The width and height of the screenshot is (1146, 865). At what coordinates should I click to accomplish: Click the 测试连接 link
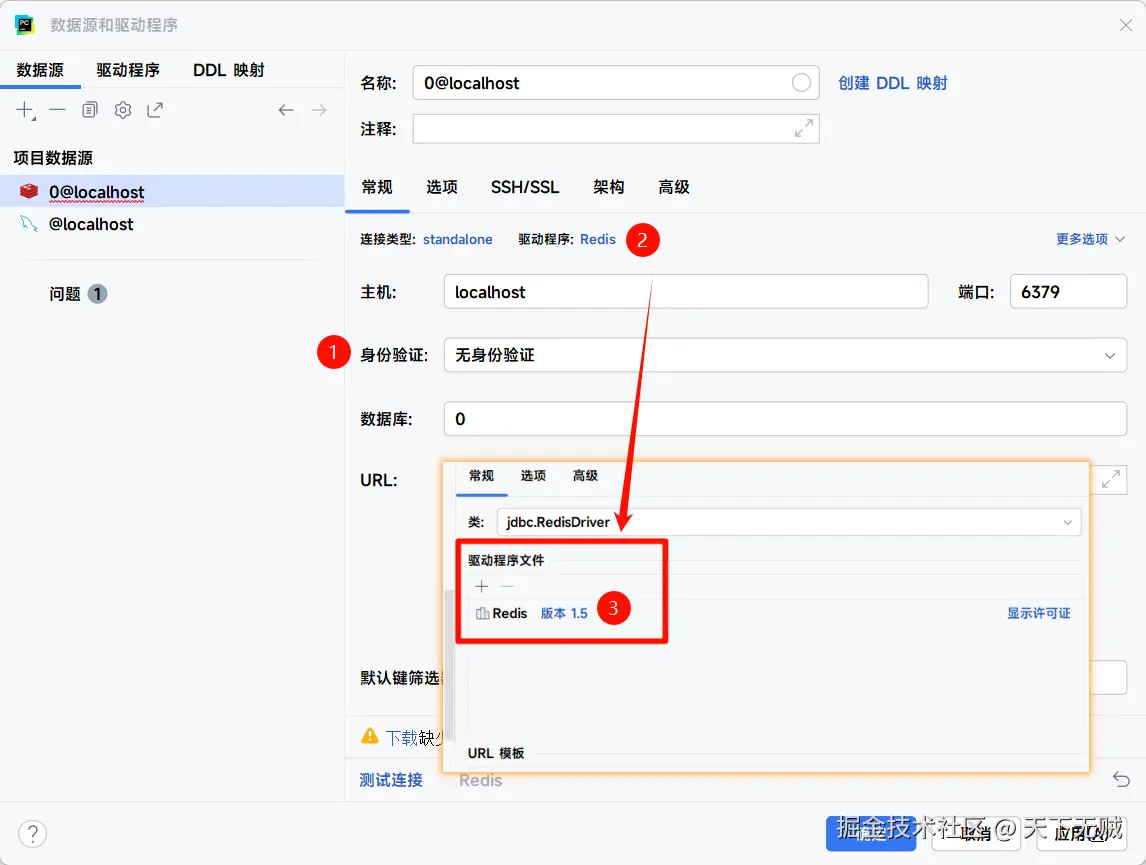tap(391, 780)
